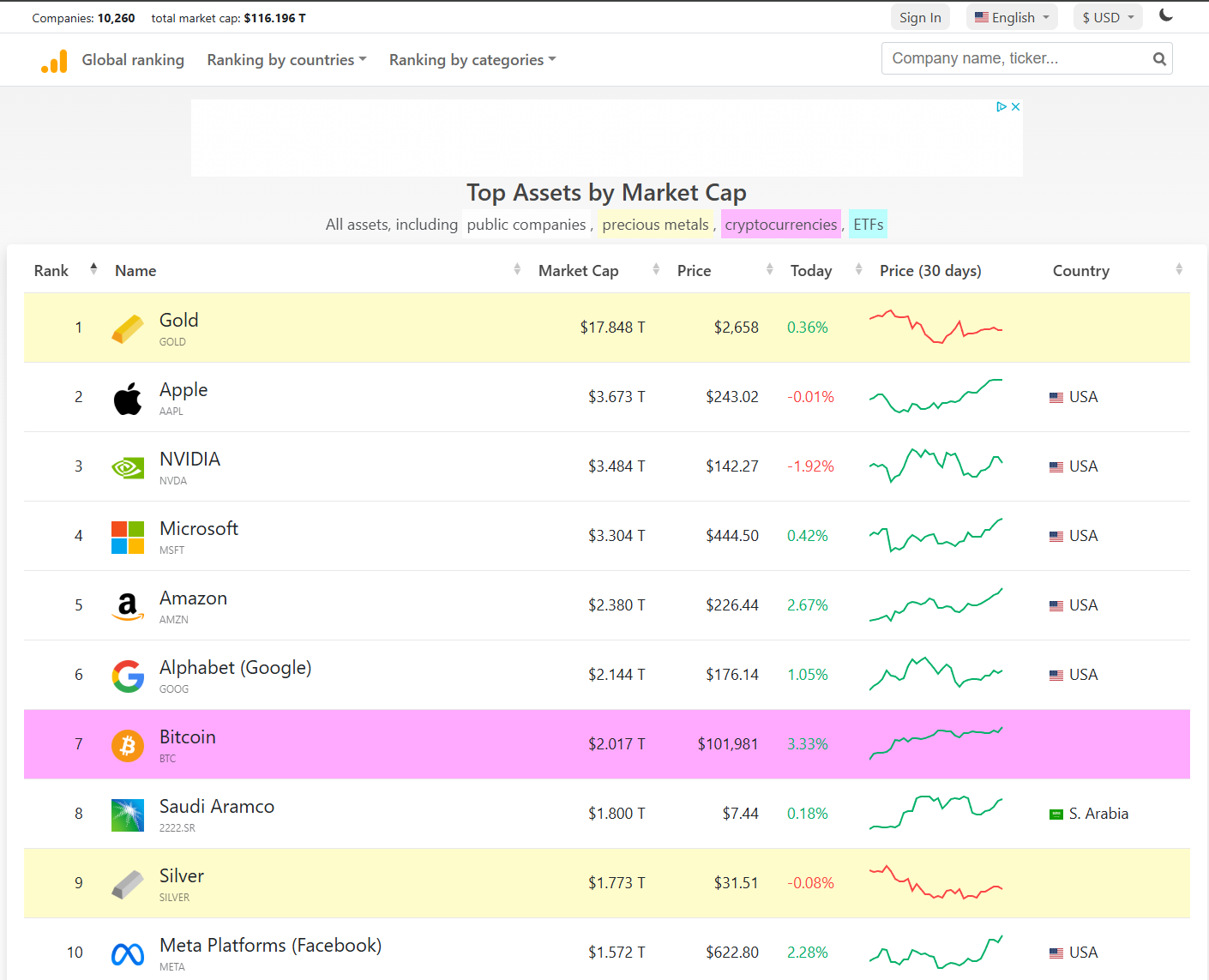Sort table by Name column arrows
Screen dimensions: 1209x980
point(517,269)
